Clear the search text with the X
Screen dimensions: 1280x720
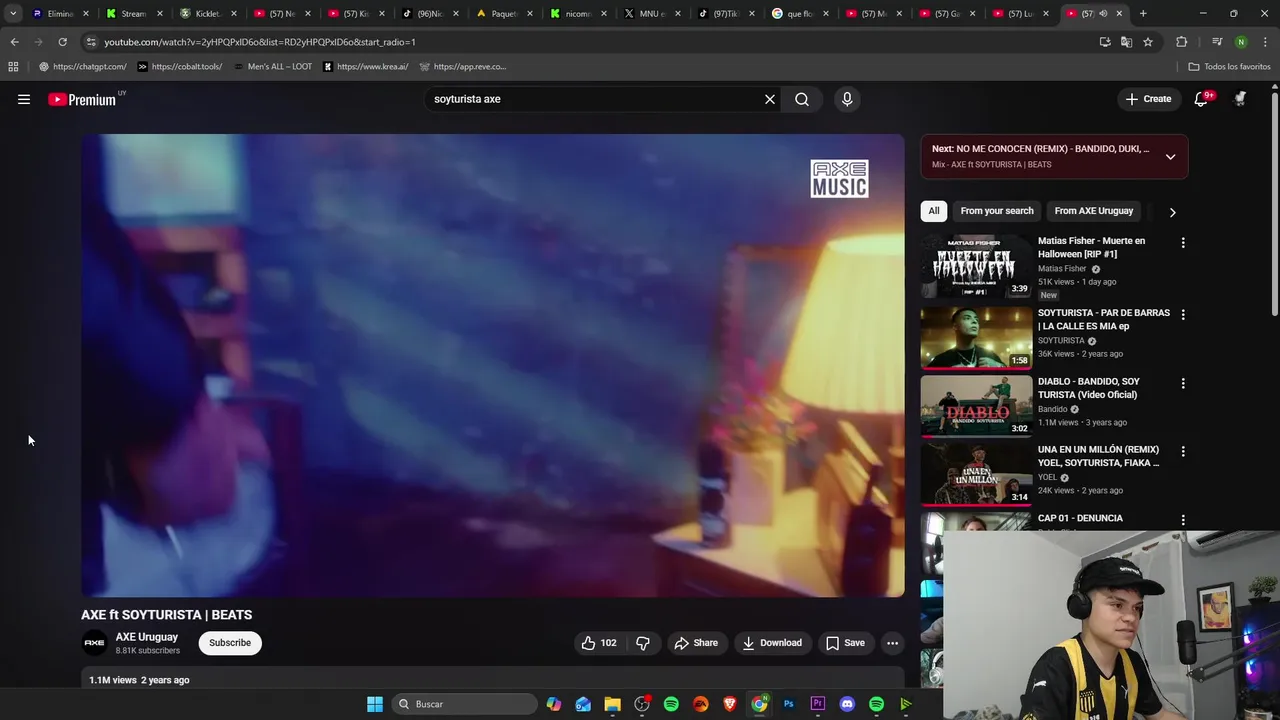(x=770, y=99)
